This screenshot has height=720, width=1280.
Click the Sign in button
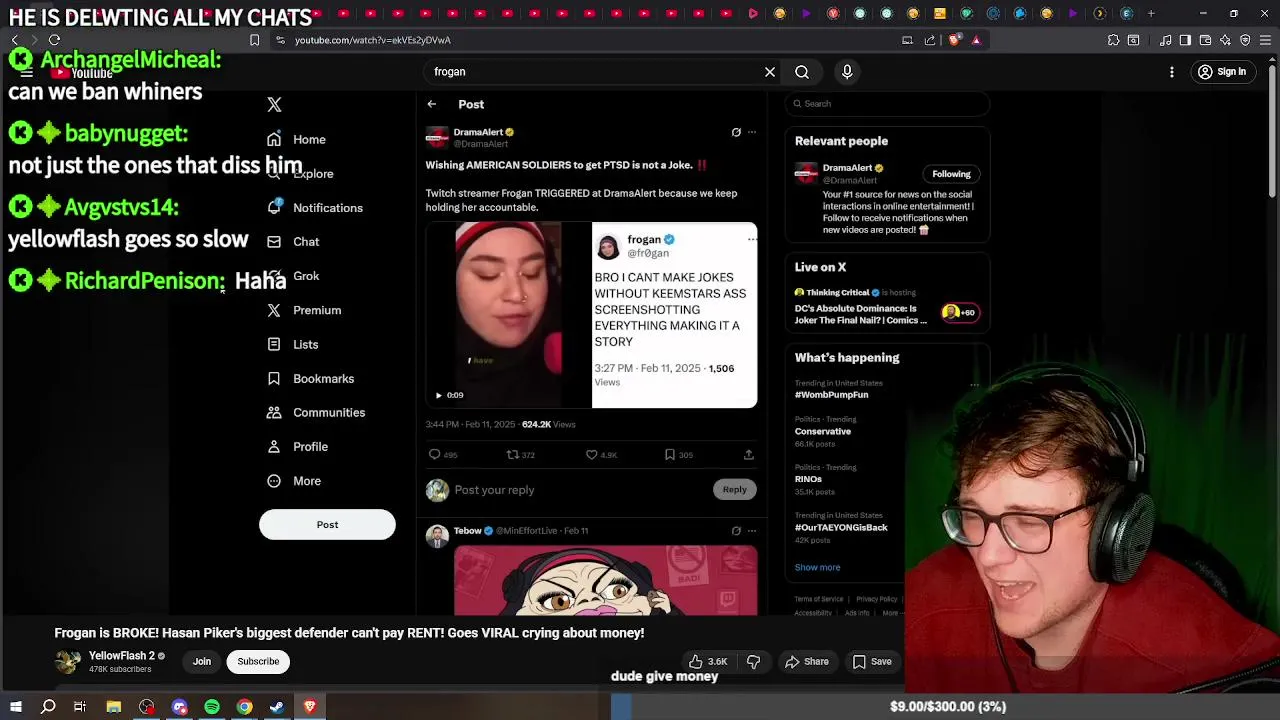coord(1222,72)
